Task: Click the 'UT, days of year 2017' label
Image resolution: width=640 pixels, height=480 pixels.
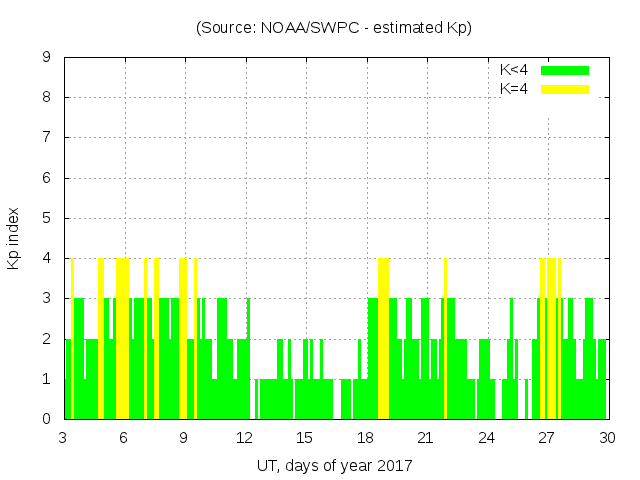Action: click(334, 465)
